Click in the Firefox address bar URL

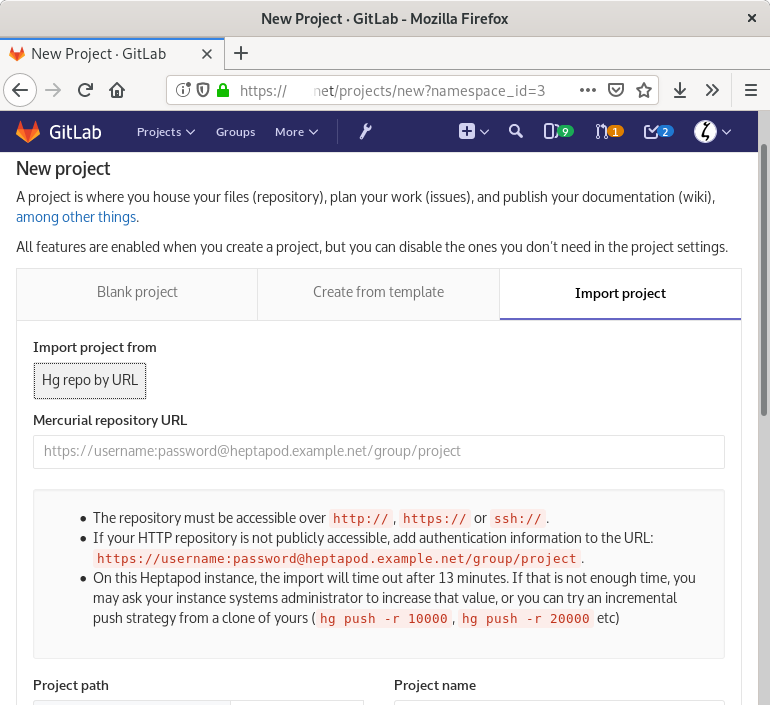[393, 91]
